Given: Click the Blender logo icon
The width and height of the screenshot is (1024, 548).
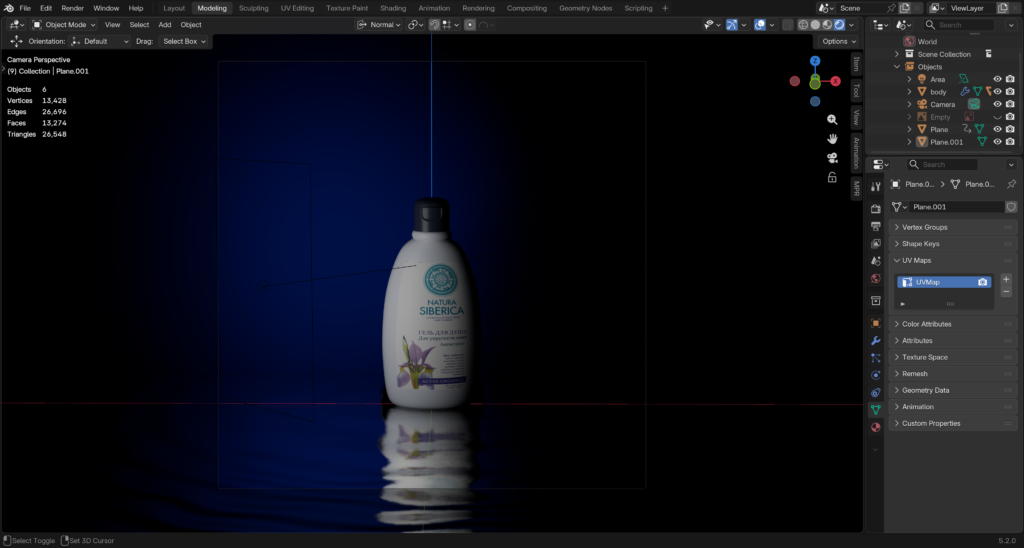Looking at the screenshot, I should (8, 8).
